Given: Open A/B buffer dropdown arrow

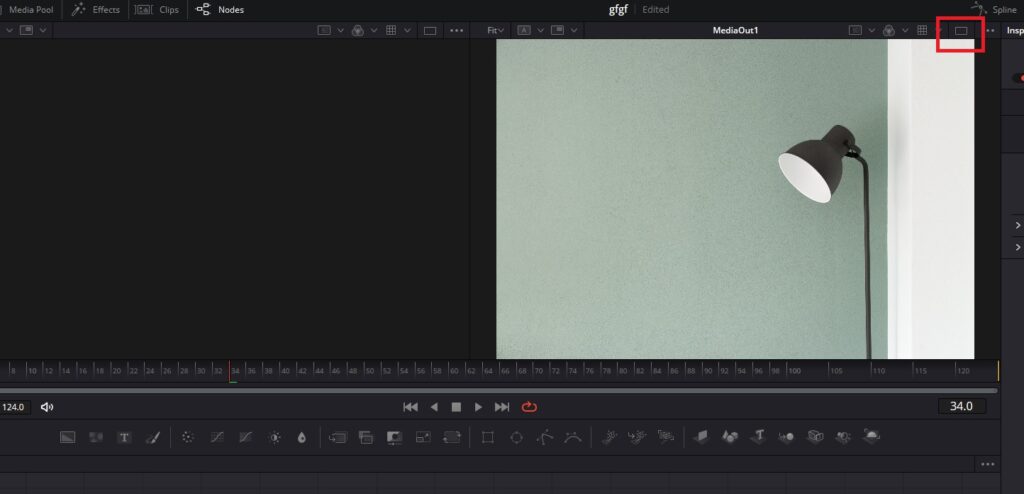Looking at the screenshot, I should point(540,30).
